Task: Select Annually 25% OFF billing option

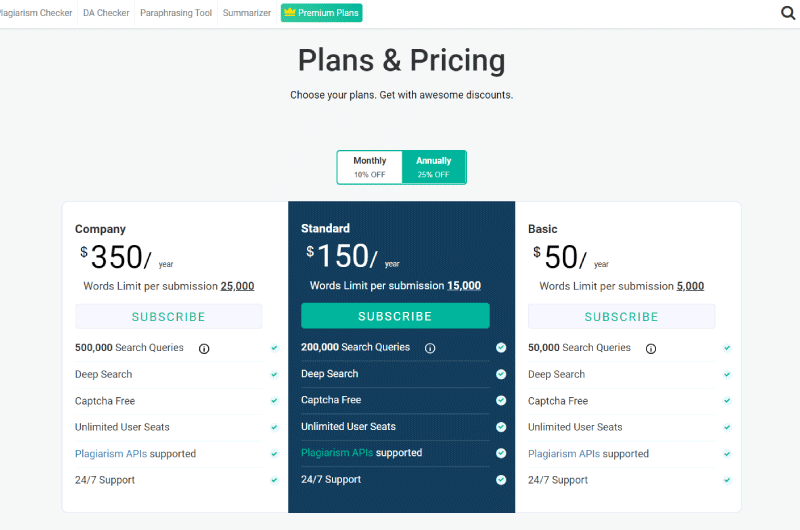Action: click(x=434, y=167)
